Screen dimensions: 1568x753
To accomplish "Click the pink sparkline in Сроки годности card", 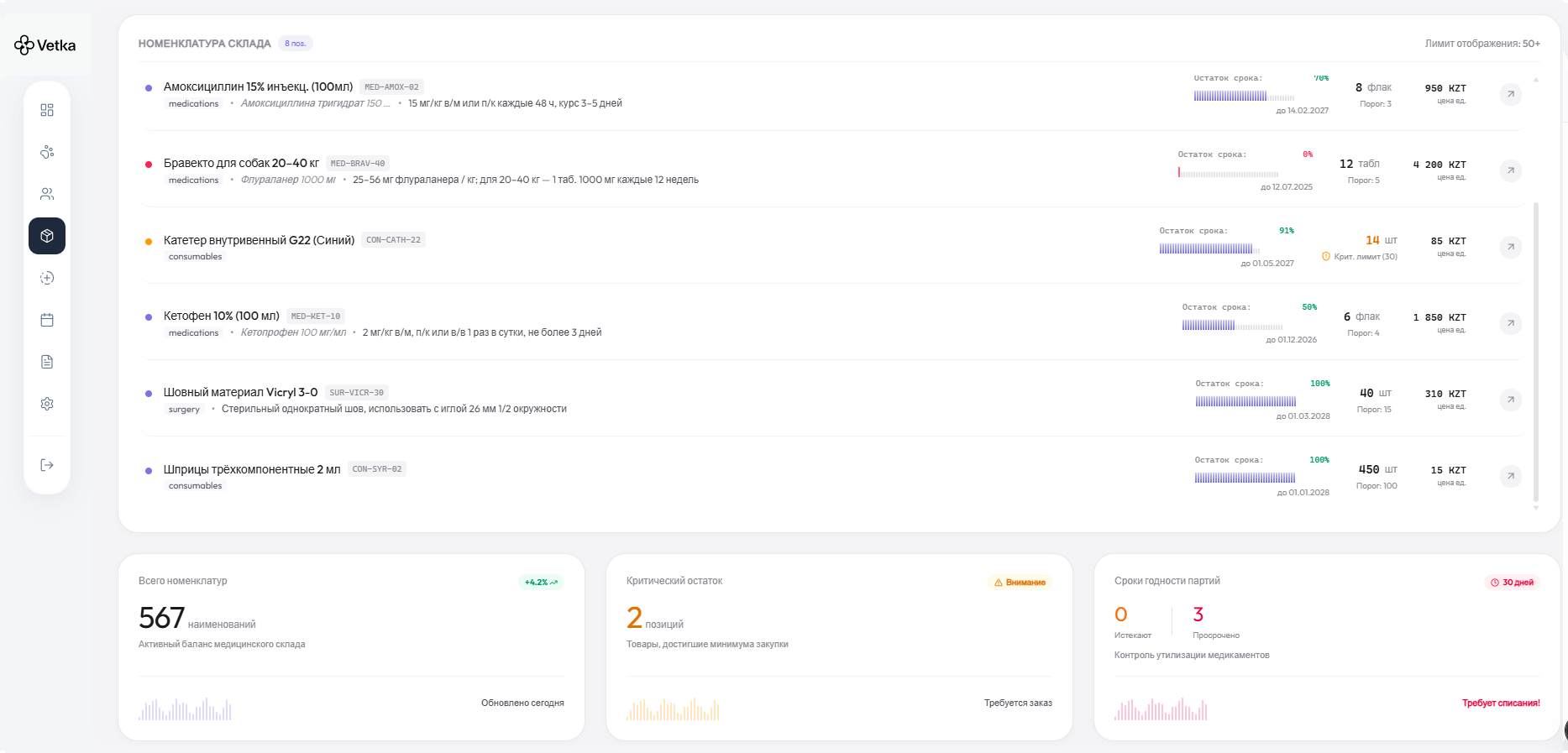I will coord(1161,709).
